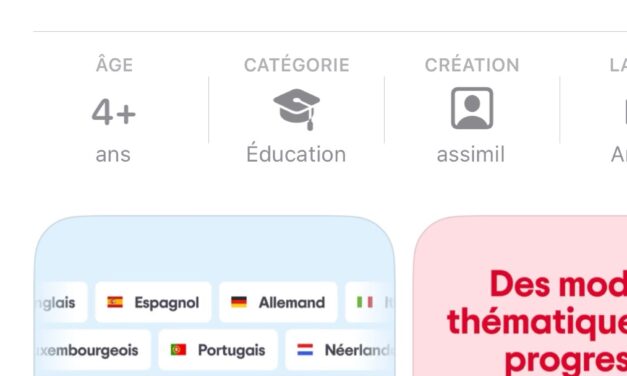Open the blue languages screenshot preview

tap(215, 296)
